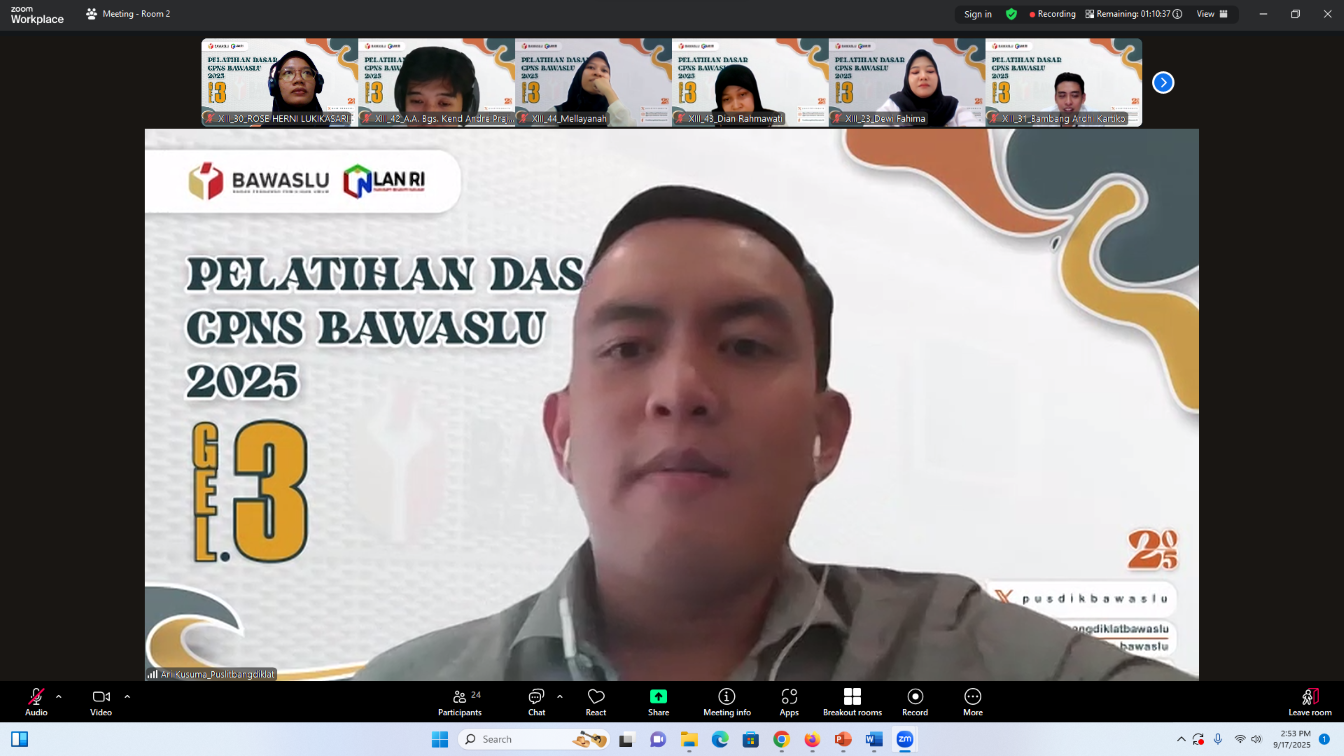Click the Sign in button

click(x=975, y=13)
